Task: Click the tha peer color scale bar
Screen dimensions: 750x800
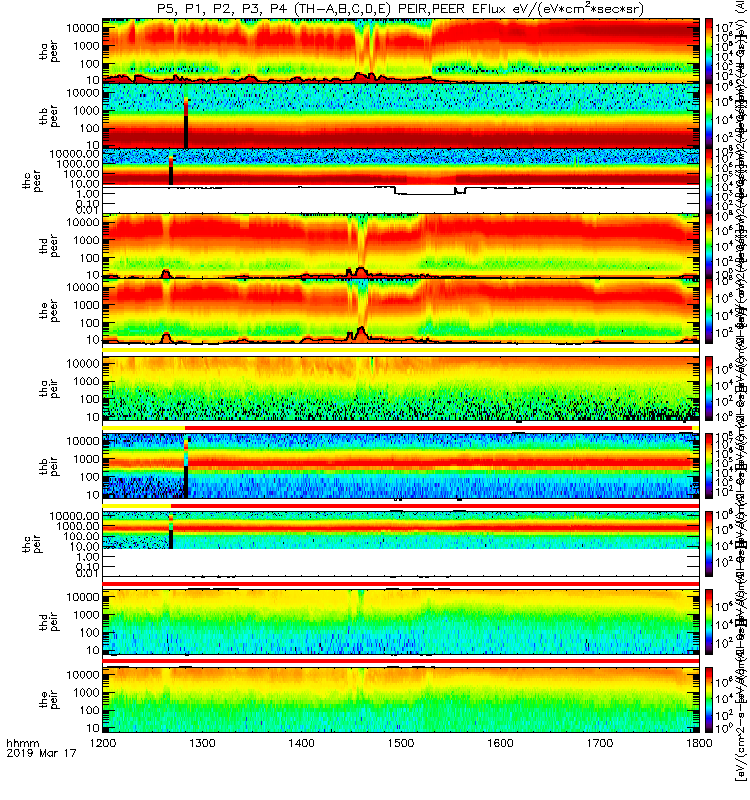Action: 709,50
